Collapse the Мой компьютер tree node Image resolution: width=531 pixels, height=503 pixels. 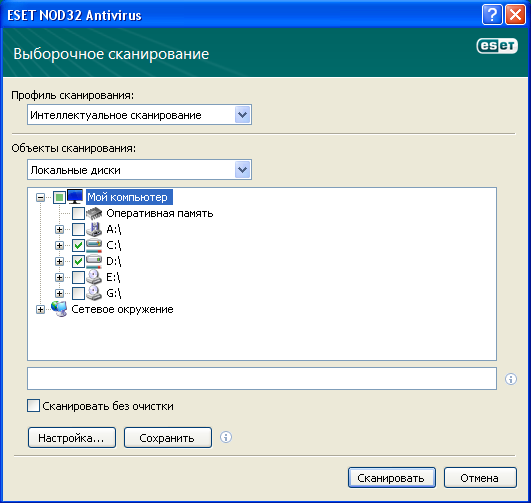click(x=40, y=197)
